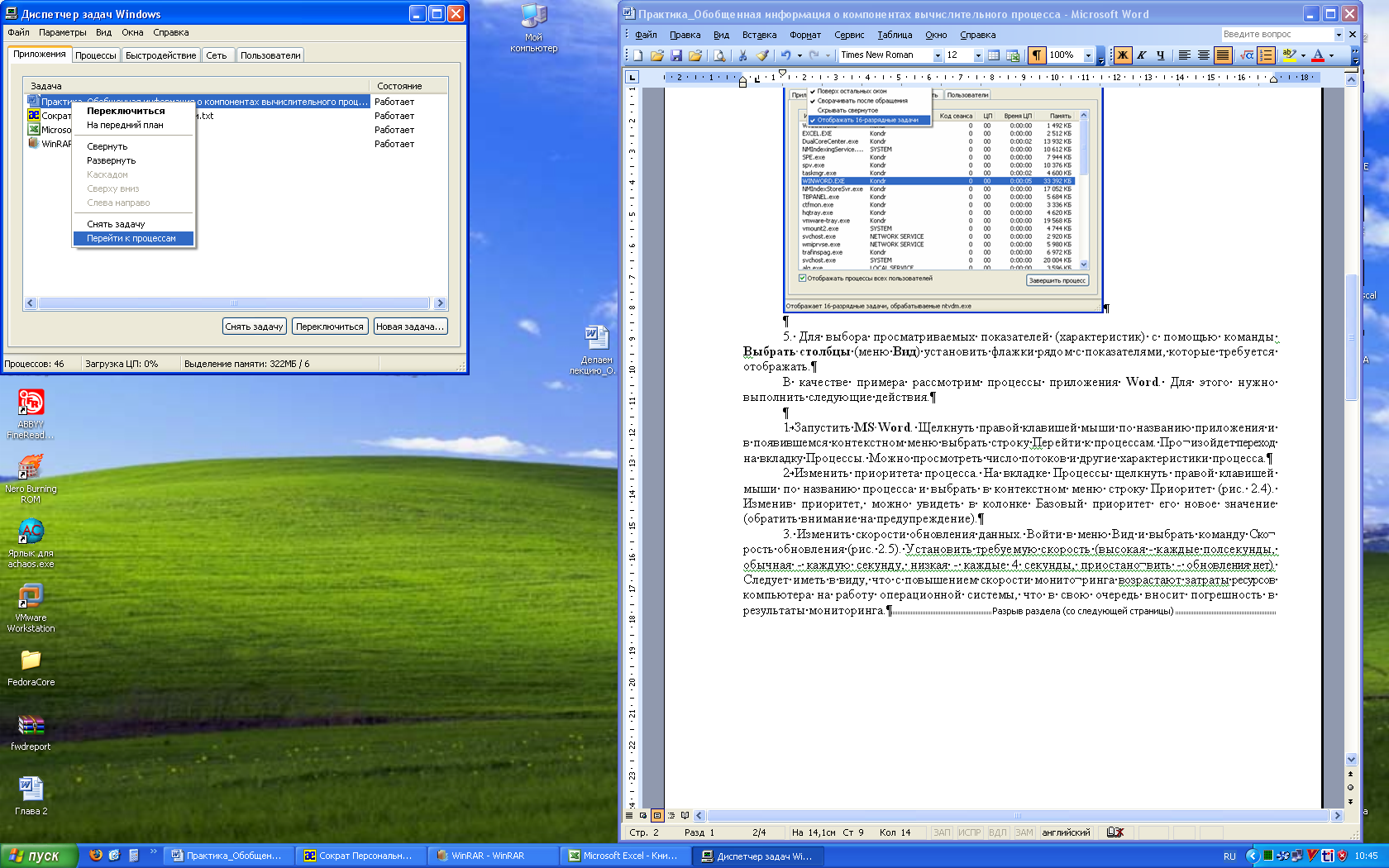Open Print Preview in Word toolbar
Screen dimensions: 1389x868
(x=719, y=55)
